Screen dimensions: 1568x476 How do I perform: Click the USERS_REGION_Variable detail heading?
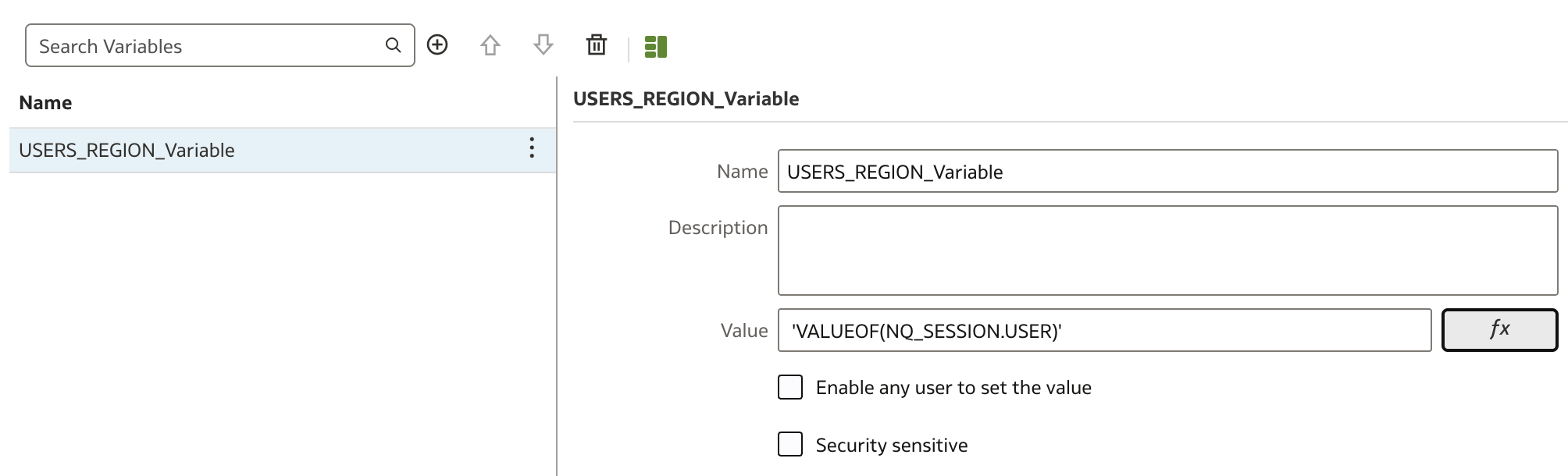(x=686, y=98)
